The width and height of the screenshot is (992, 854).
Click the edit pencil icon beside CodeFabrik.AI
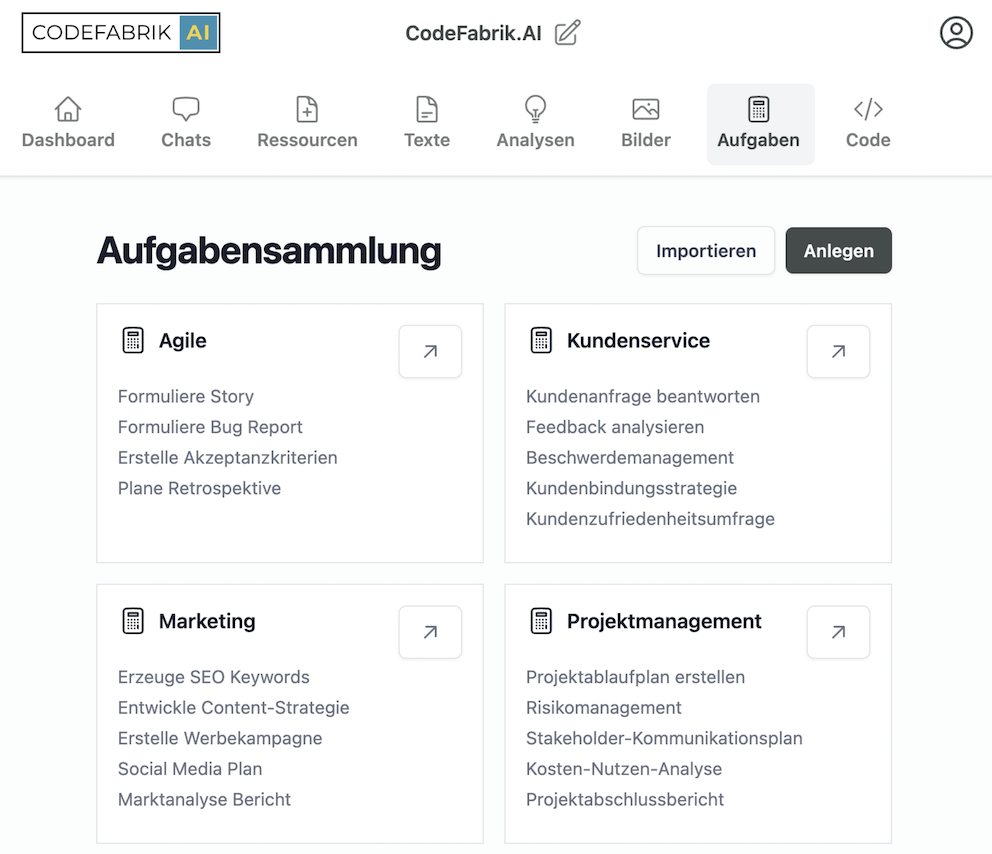567,33
